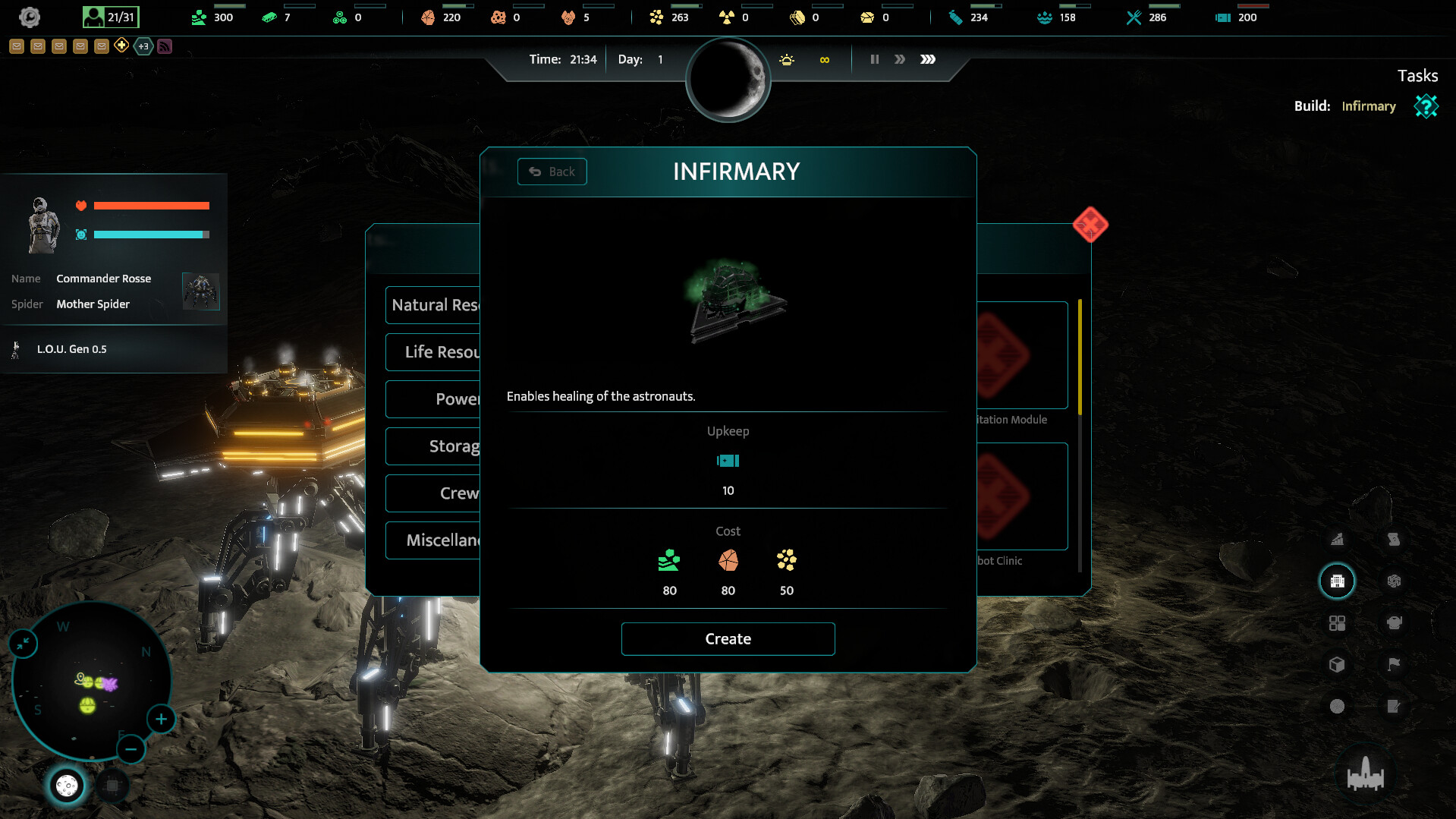Expand the minimap with arrows button

(24, 644)
